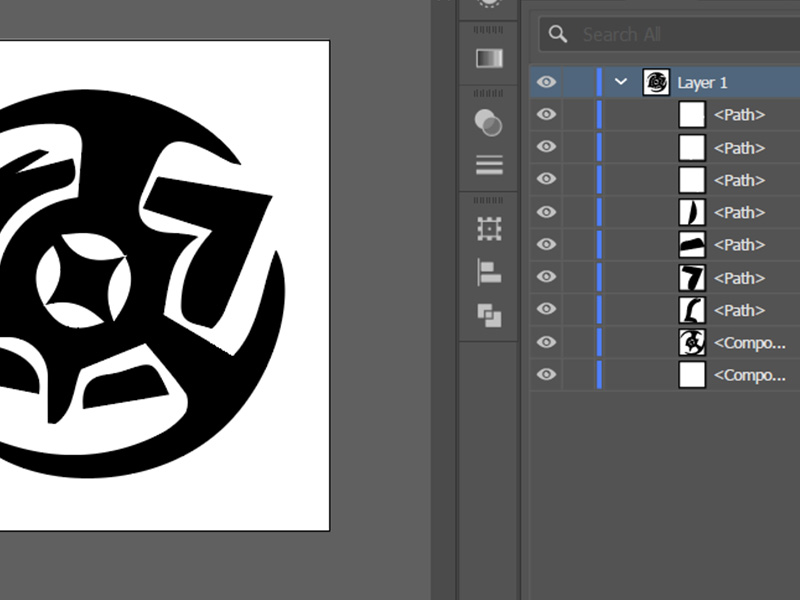Open the Artboards panel
Image resolution: width=800 pixels, height=600 pixels.
tap(488, 227)
